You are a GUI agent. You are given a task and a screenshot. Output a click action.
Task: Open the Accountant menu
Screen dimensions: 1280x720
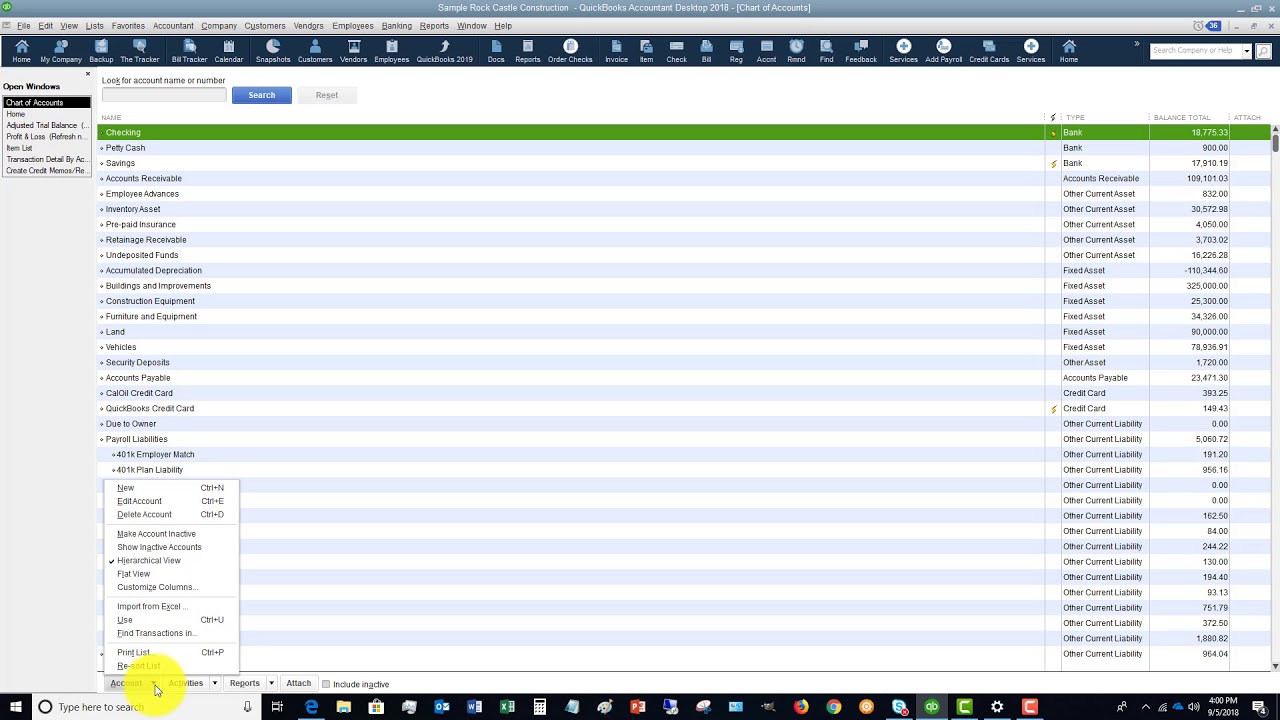pos(173,26)
